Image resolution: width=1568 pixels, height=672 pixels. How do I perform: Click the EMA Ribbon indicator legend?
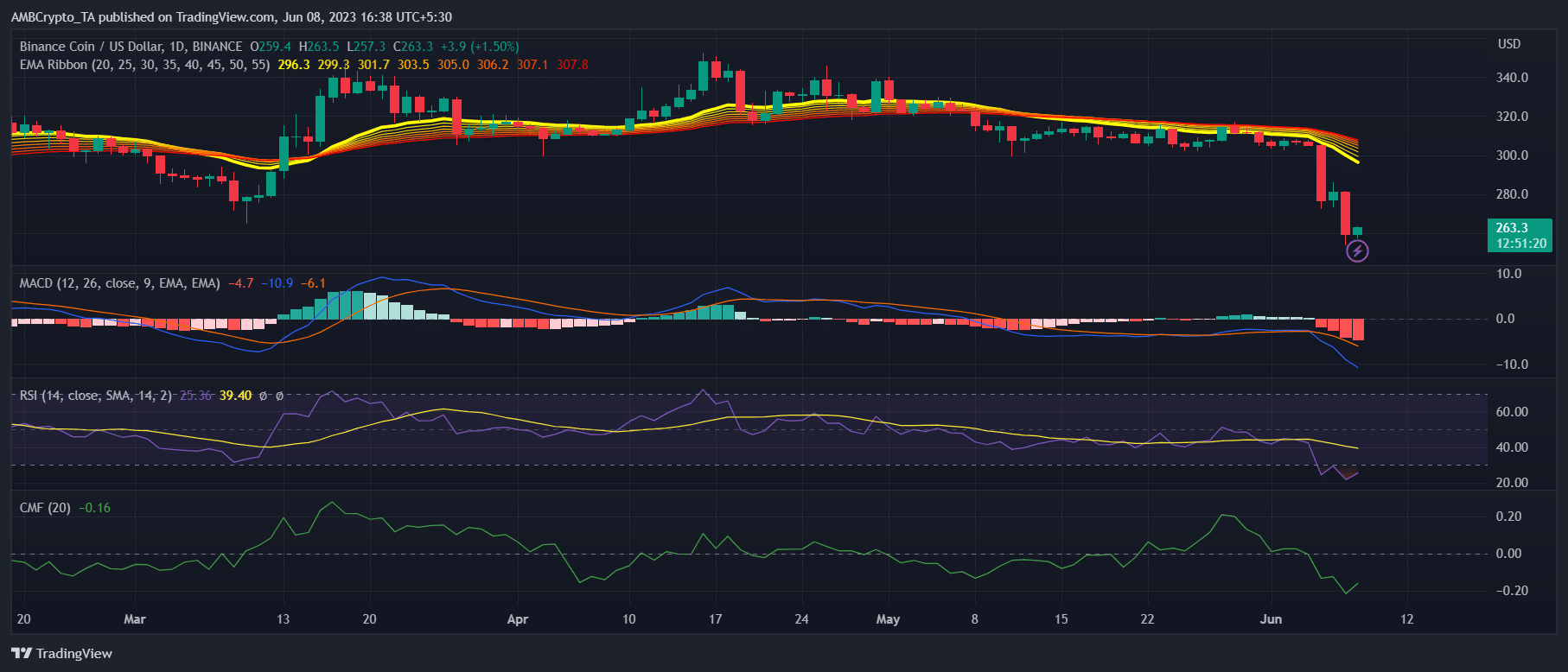point(144,65)
